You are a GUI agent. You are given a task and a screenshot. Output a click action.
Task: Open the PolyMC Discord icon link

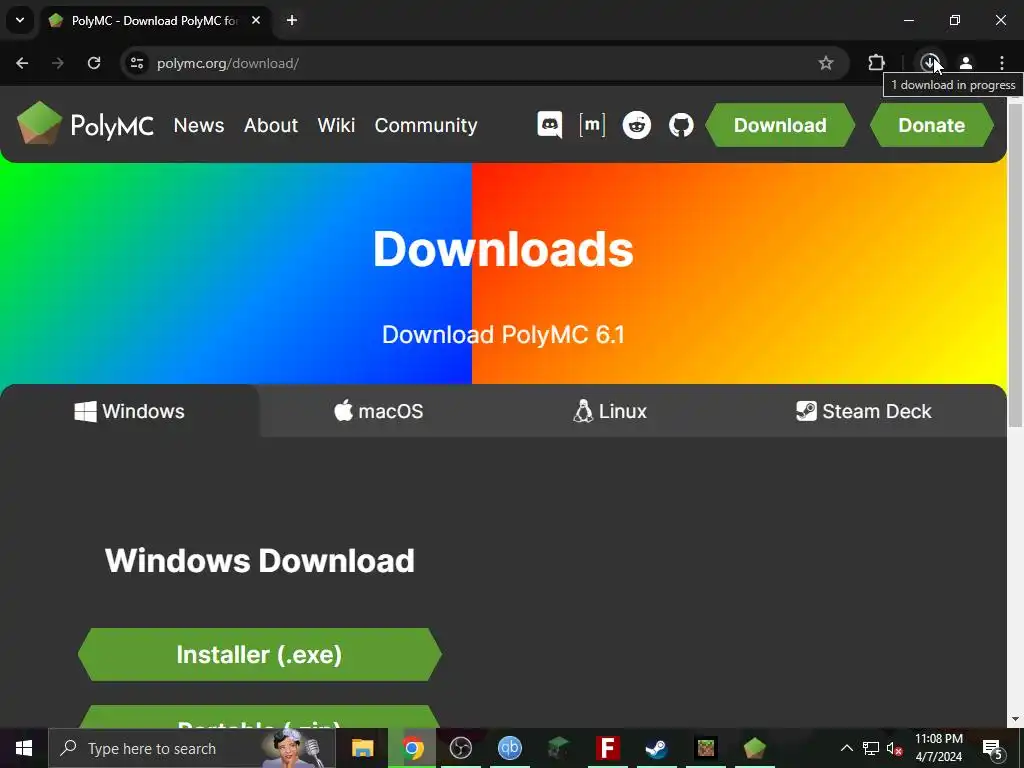549,125
